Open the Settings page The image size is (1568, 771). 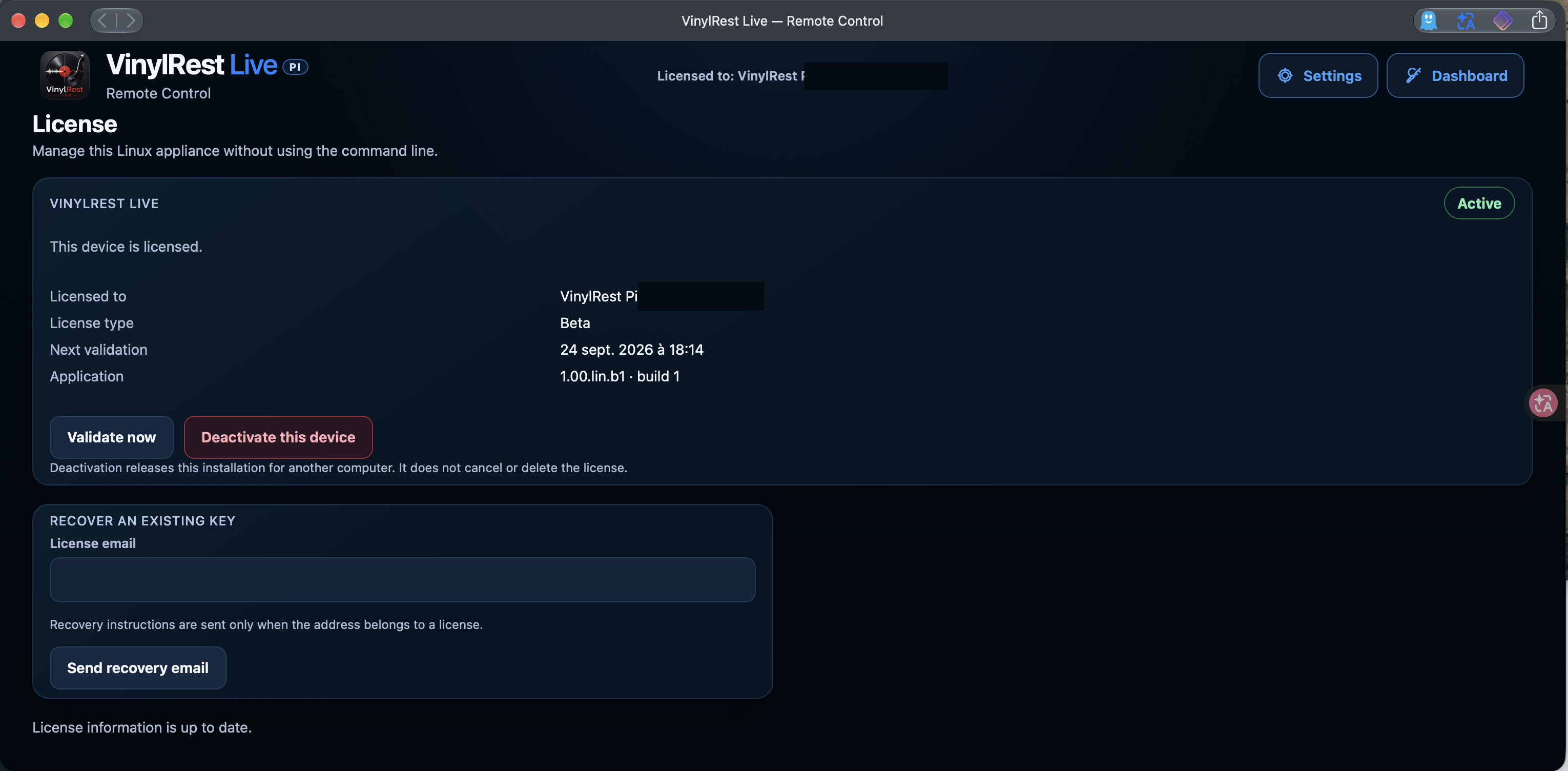coord(1318,75)
